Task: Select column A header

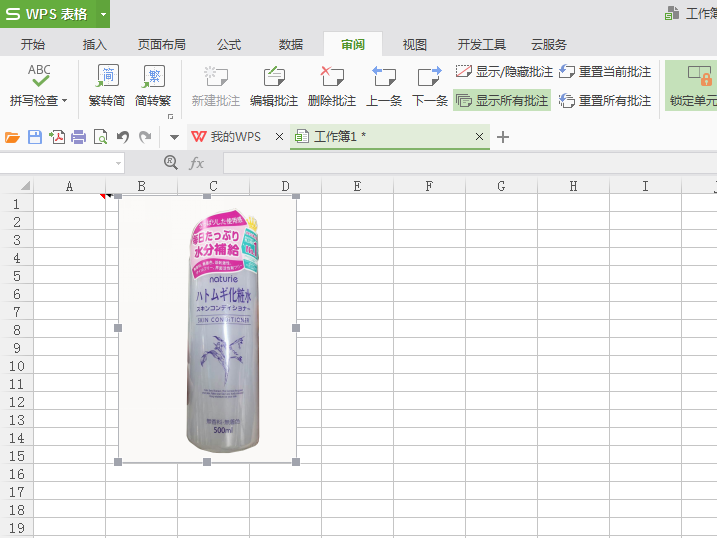Action: pos(70,186)
